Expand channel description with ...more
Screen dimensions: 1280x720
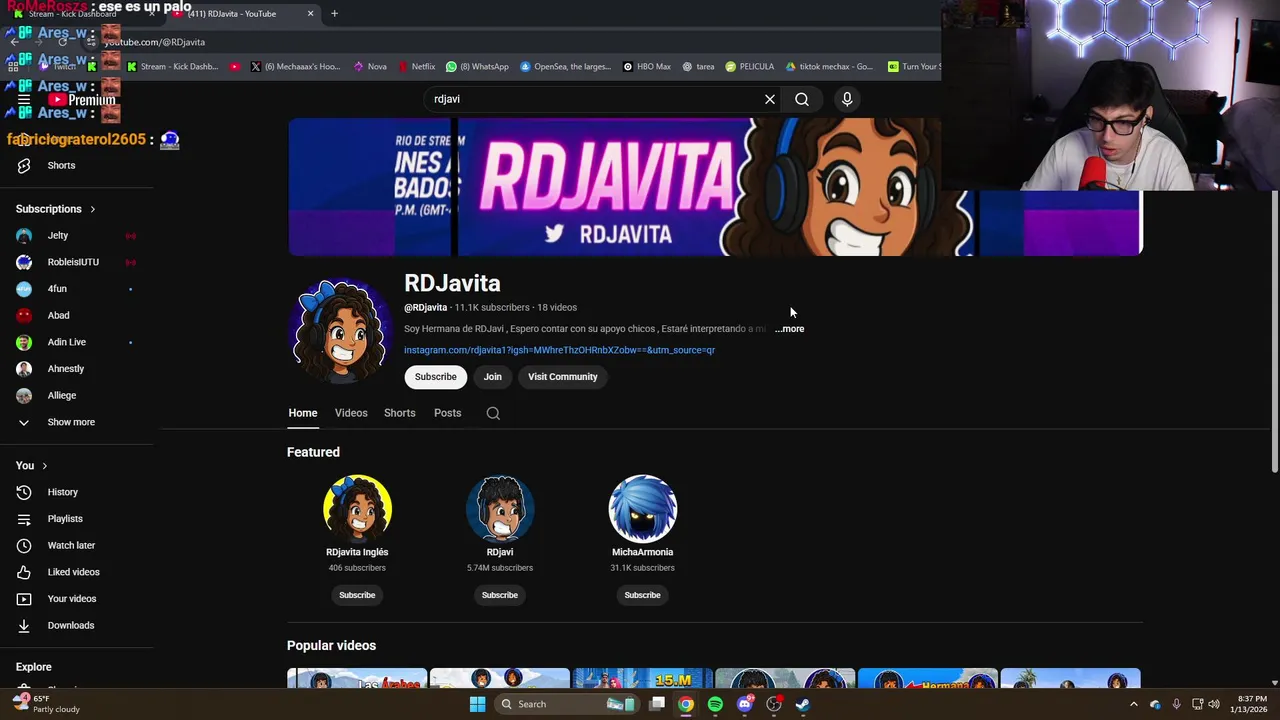pyautogui.click(x=789, y=329)
